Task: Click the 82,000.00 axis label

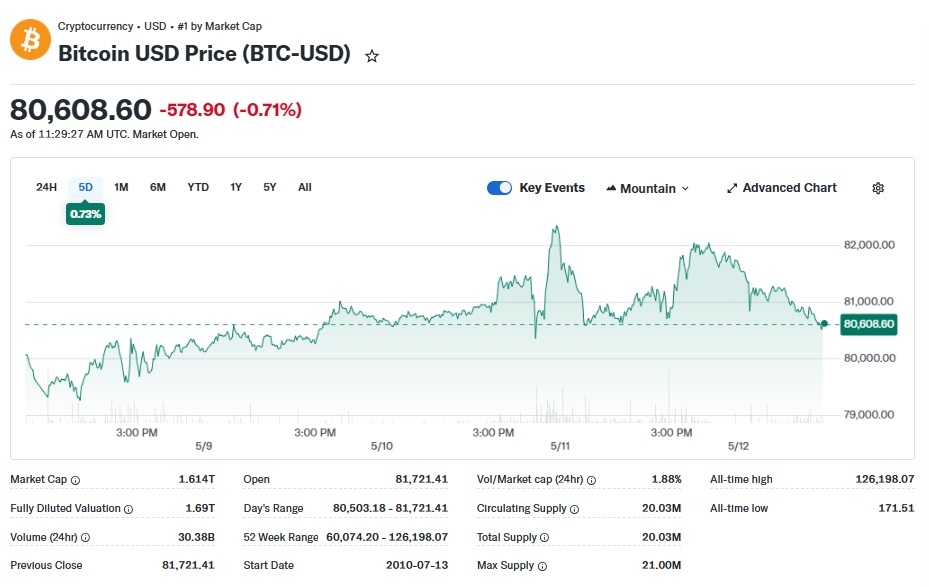Action: [x=869, y=245]
